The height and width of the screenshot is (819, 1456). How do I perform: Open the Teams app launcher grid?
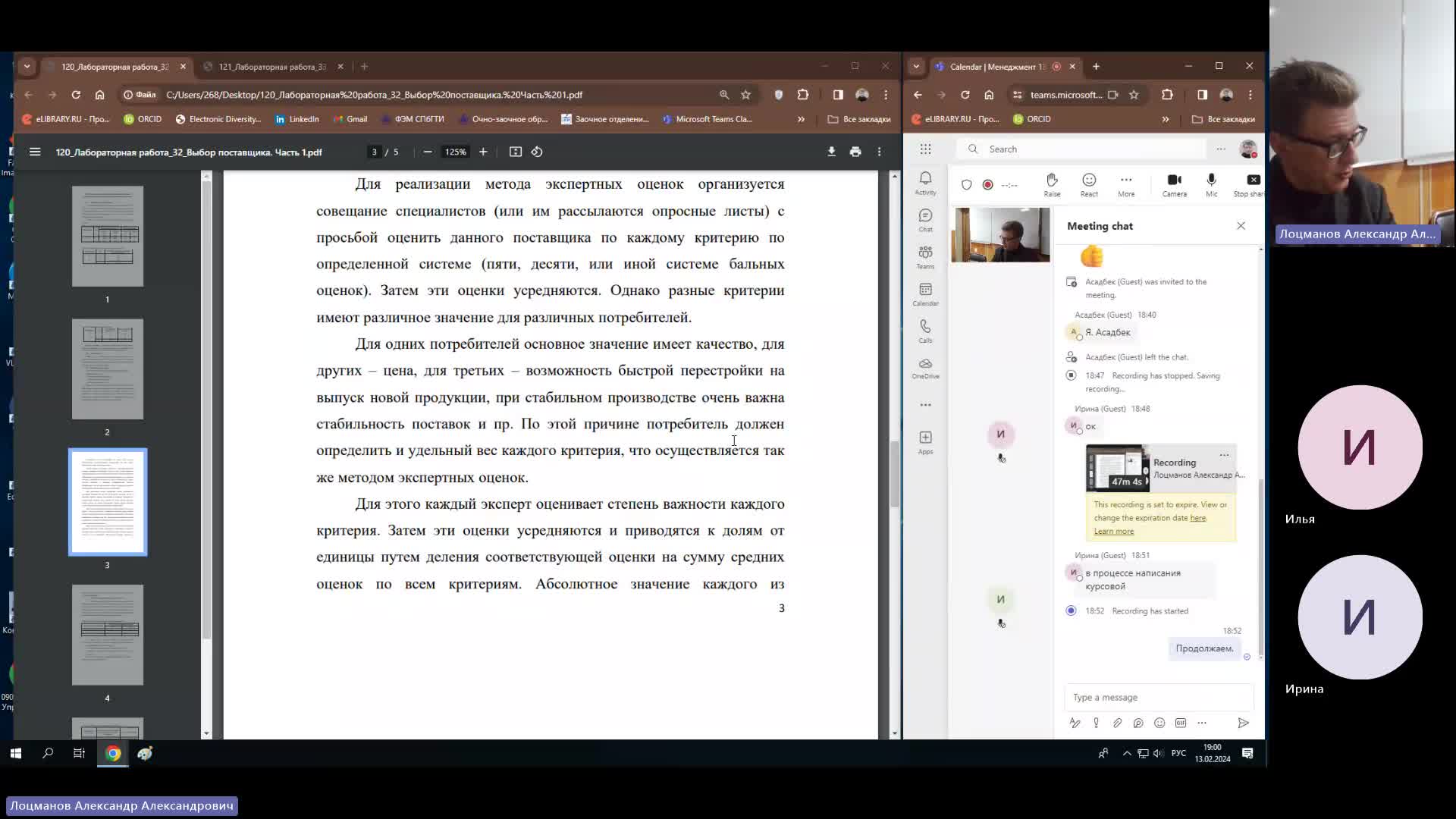coord(925,149)
